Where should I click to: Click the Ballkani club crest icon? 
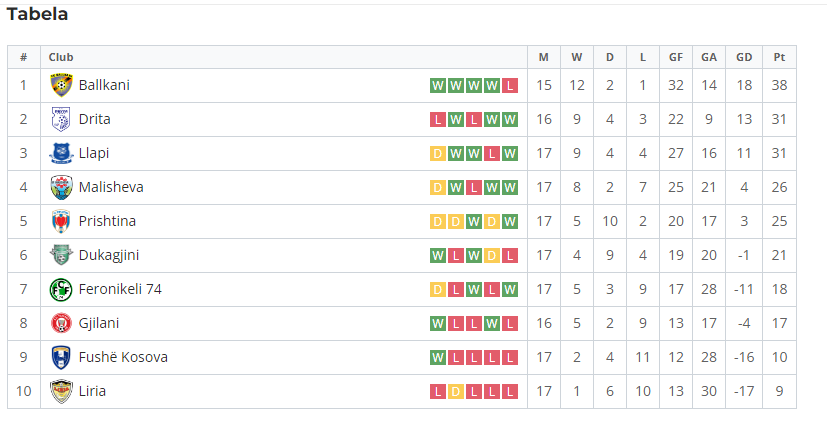click(x=61, y=85)
